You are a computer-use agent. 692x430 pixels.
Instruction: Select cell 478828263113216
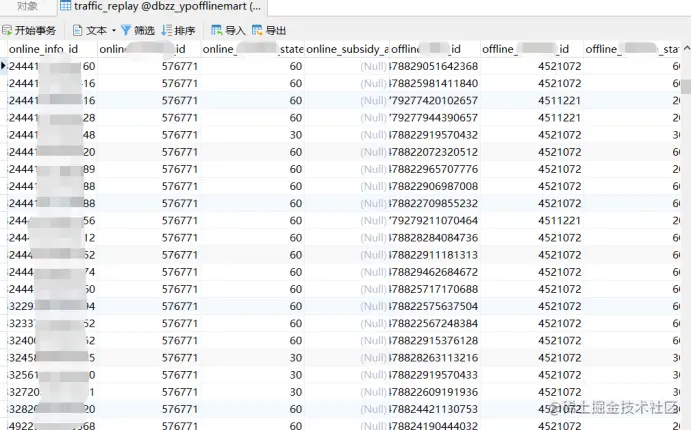tap(434, 358)
